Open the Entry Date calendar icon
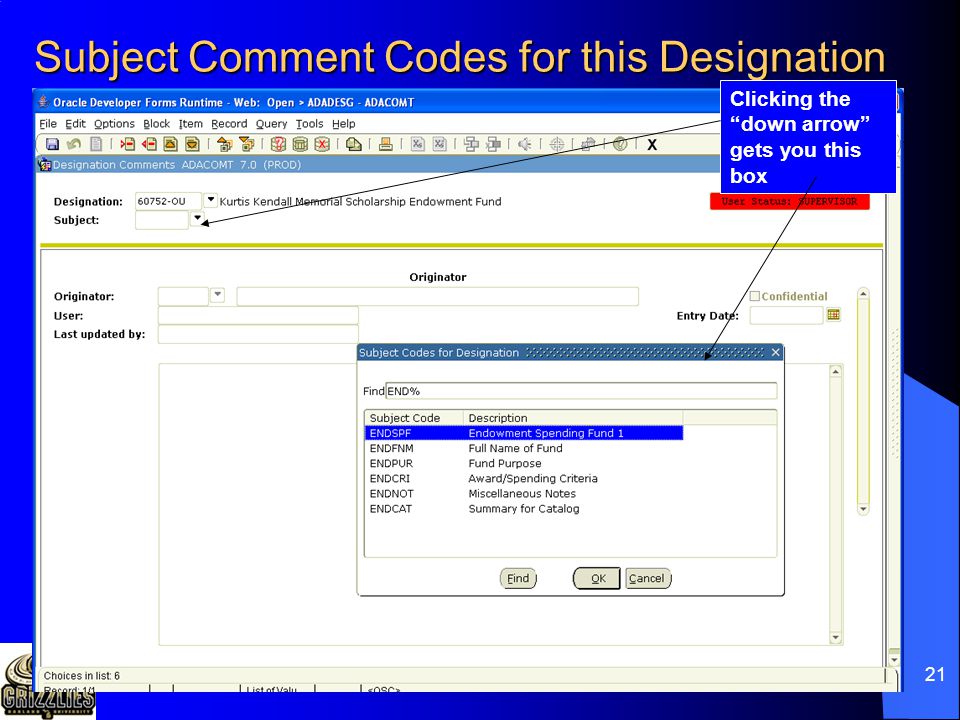 point(833,315)
